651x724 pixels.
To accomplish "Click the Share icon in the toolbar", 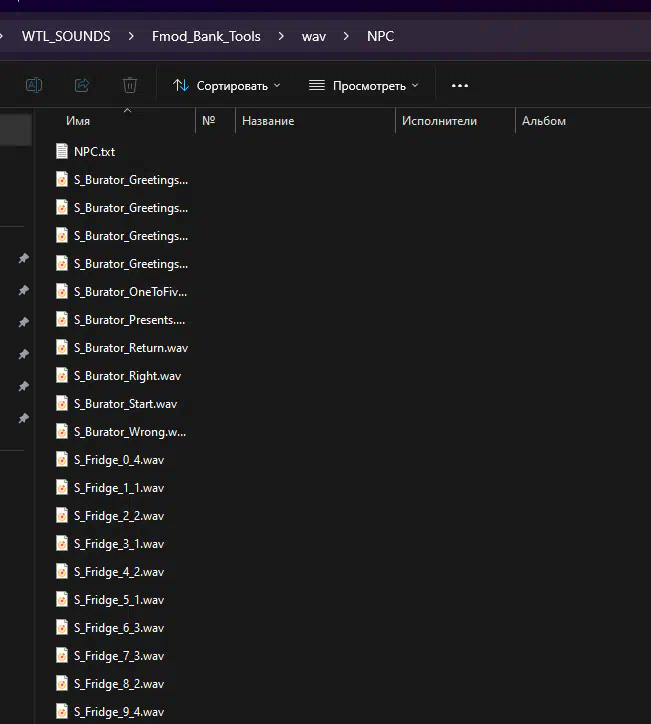I will pyautogui.click(x=82, y=86).
